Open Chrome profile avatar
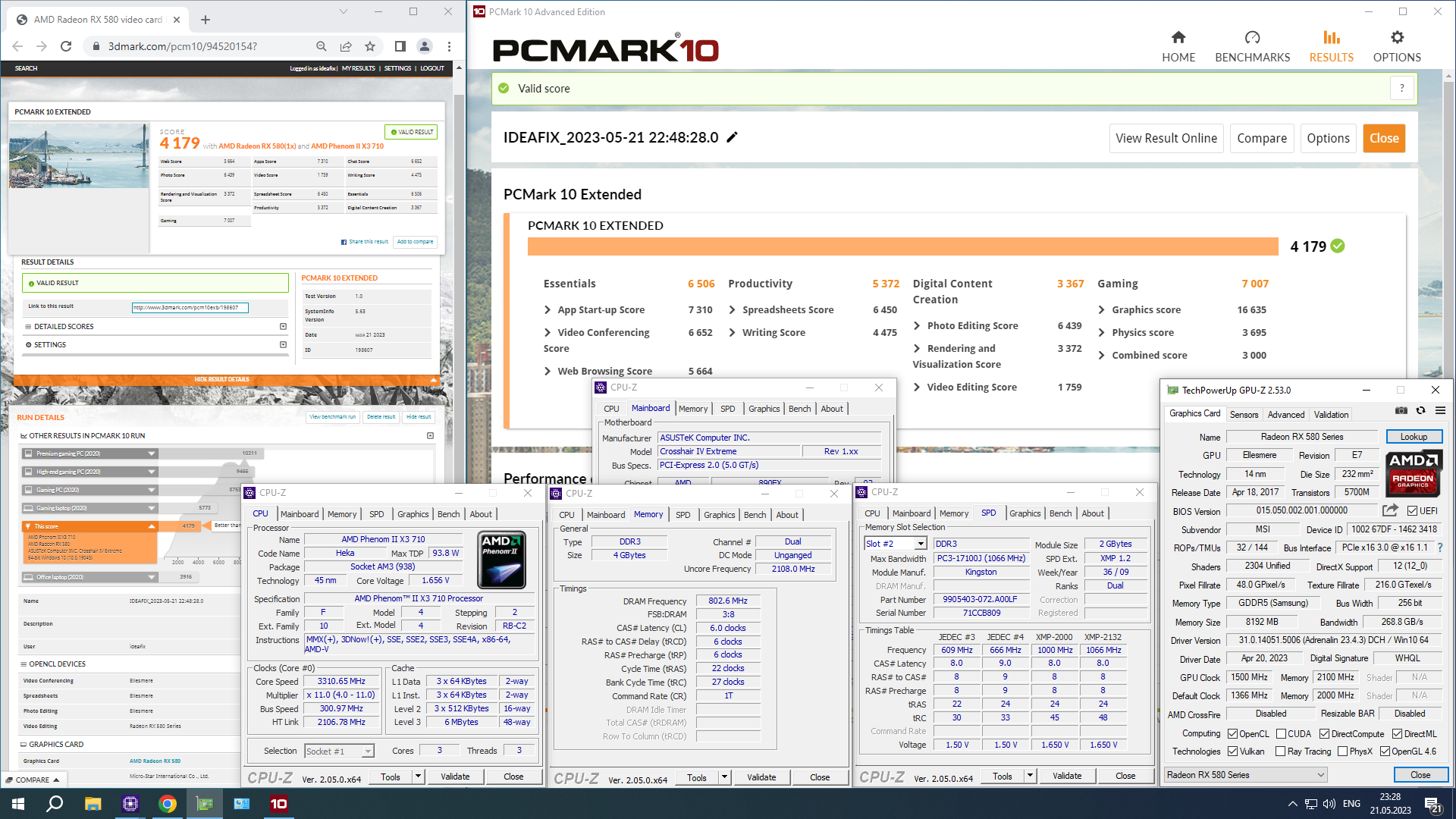The image size is (1456, 819). [425, 46]
